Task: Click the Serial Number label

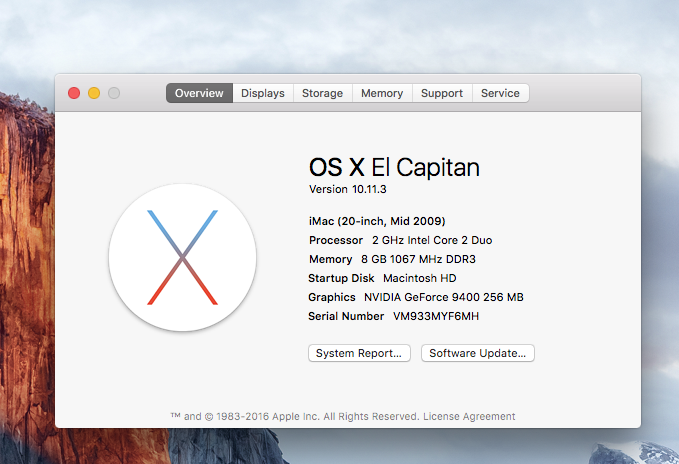Action: tap(346, 316)
